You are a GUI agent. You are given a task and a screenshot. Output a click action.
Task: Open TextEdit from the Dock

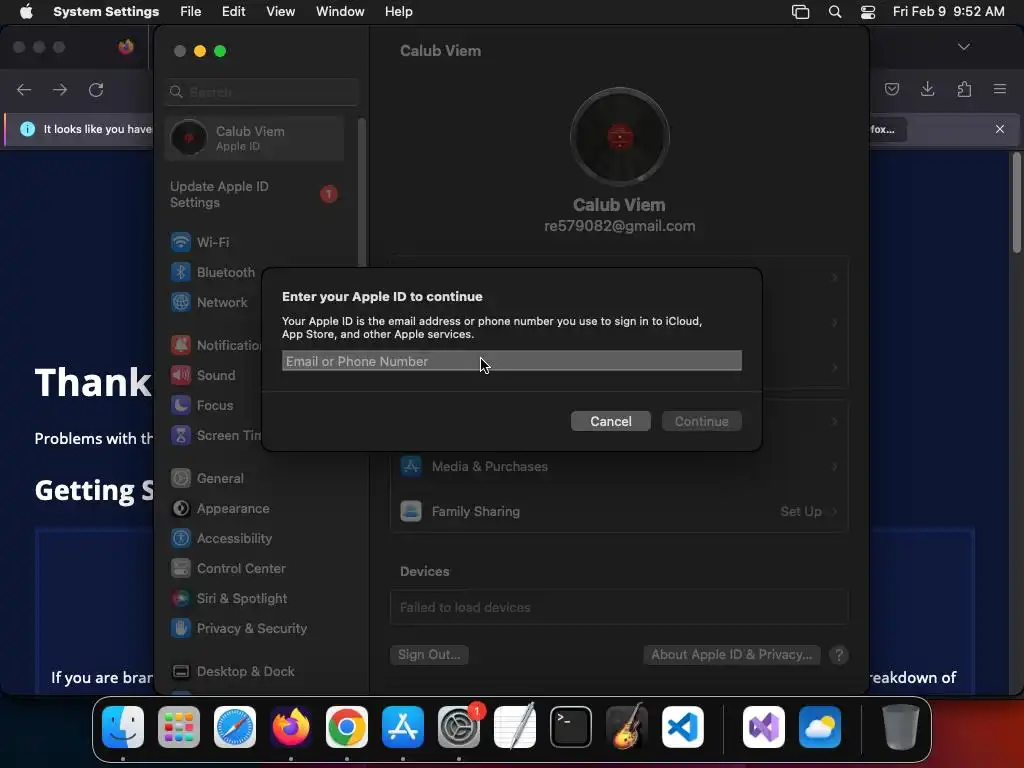(515, 726)
